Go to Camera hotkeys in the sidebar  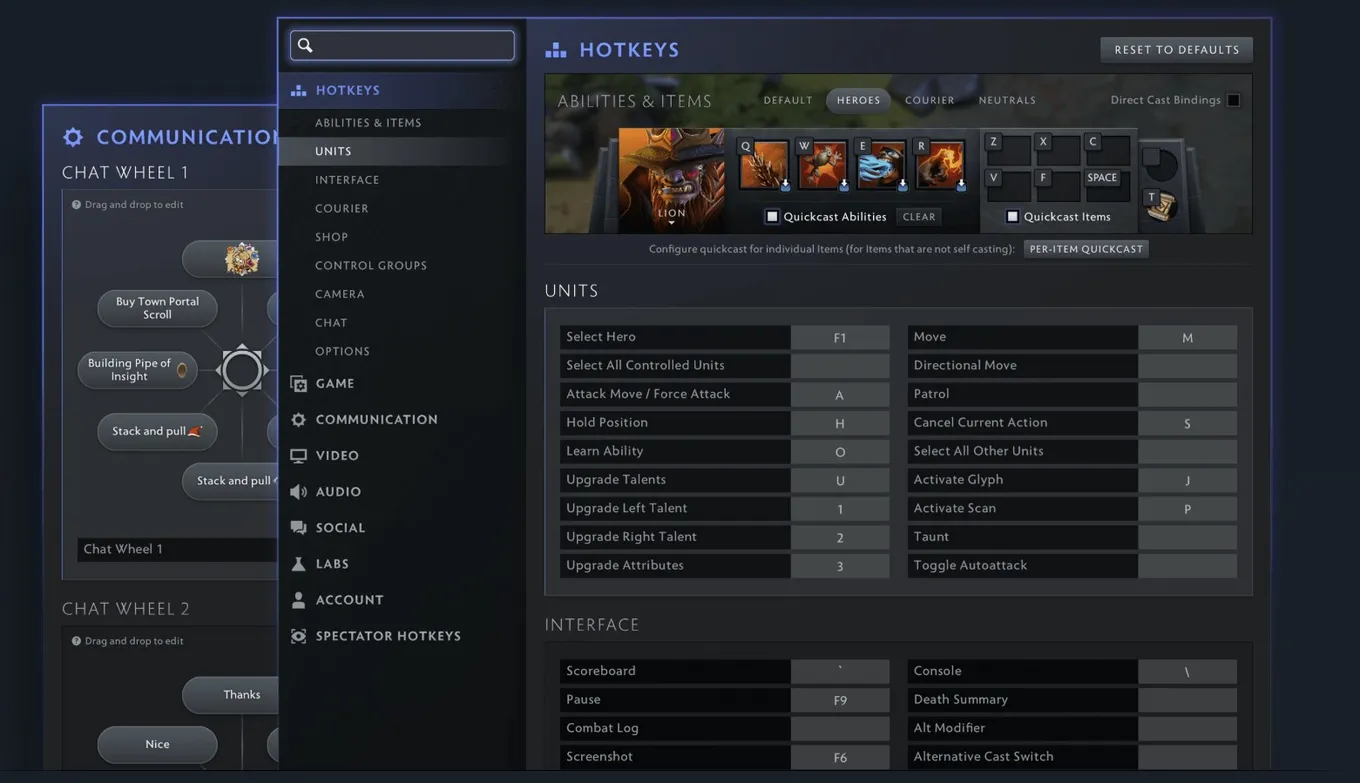pyautogui.click(x=340, y=294)
